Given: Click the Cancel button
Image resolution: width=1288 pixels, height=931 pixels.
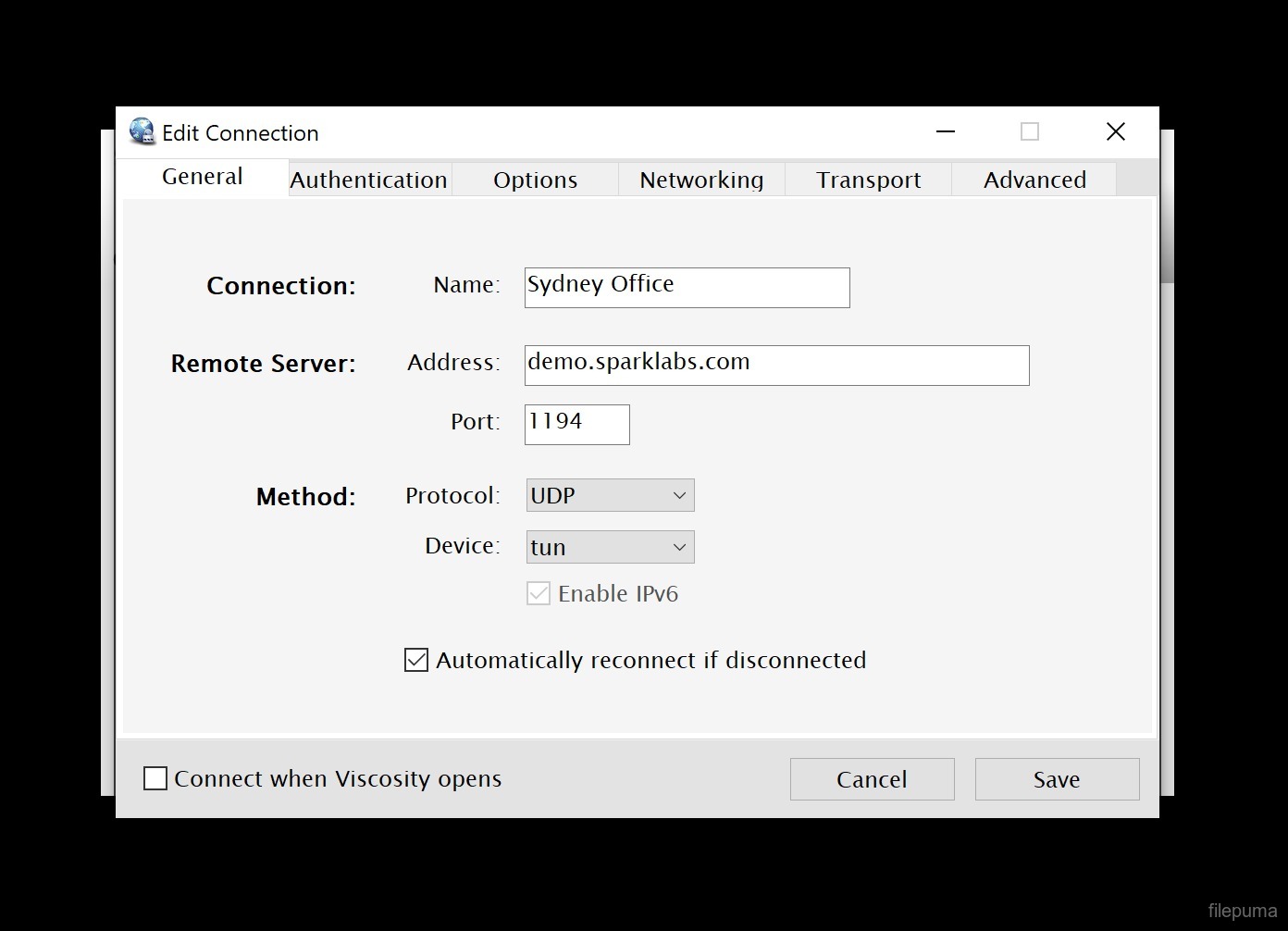Looking at the screenshot, I should pos(872,779).
